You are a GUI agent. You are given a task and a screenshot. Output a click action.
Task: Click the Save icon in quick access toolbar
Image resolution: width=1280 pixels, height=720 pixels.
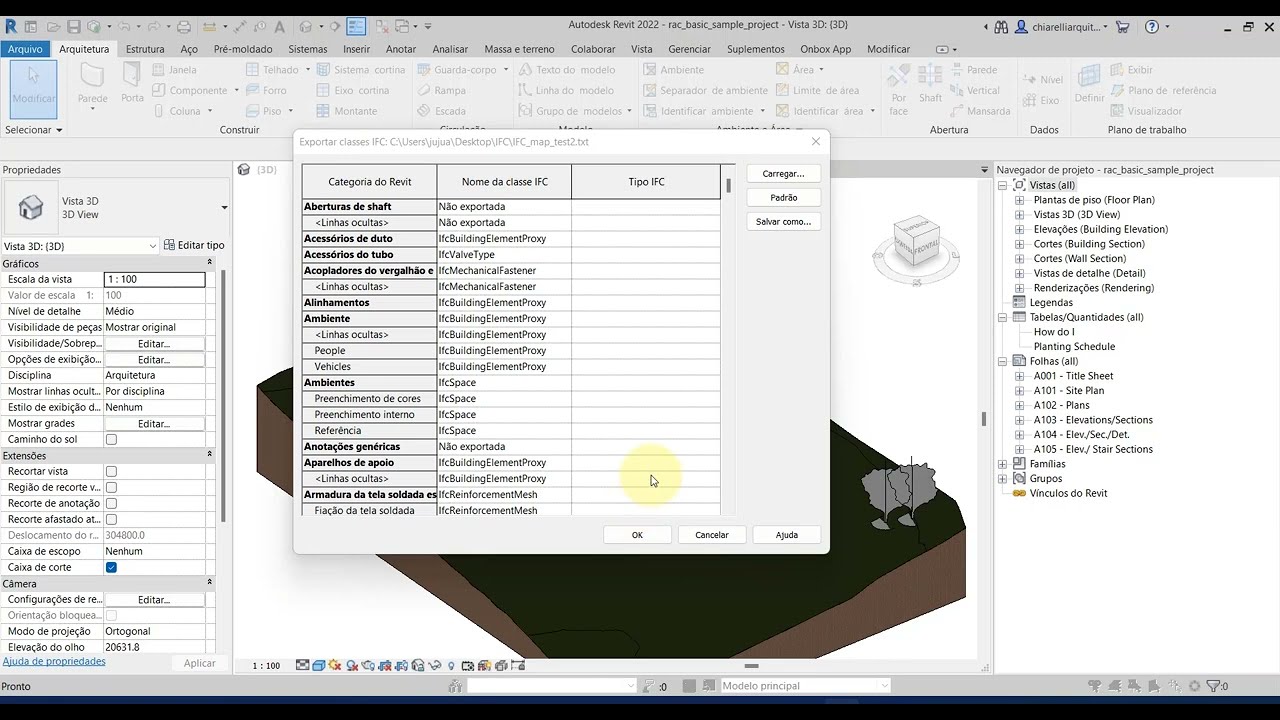(x=74, y=27)
